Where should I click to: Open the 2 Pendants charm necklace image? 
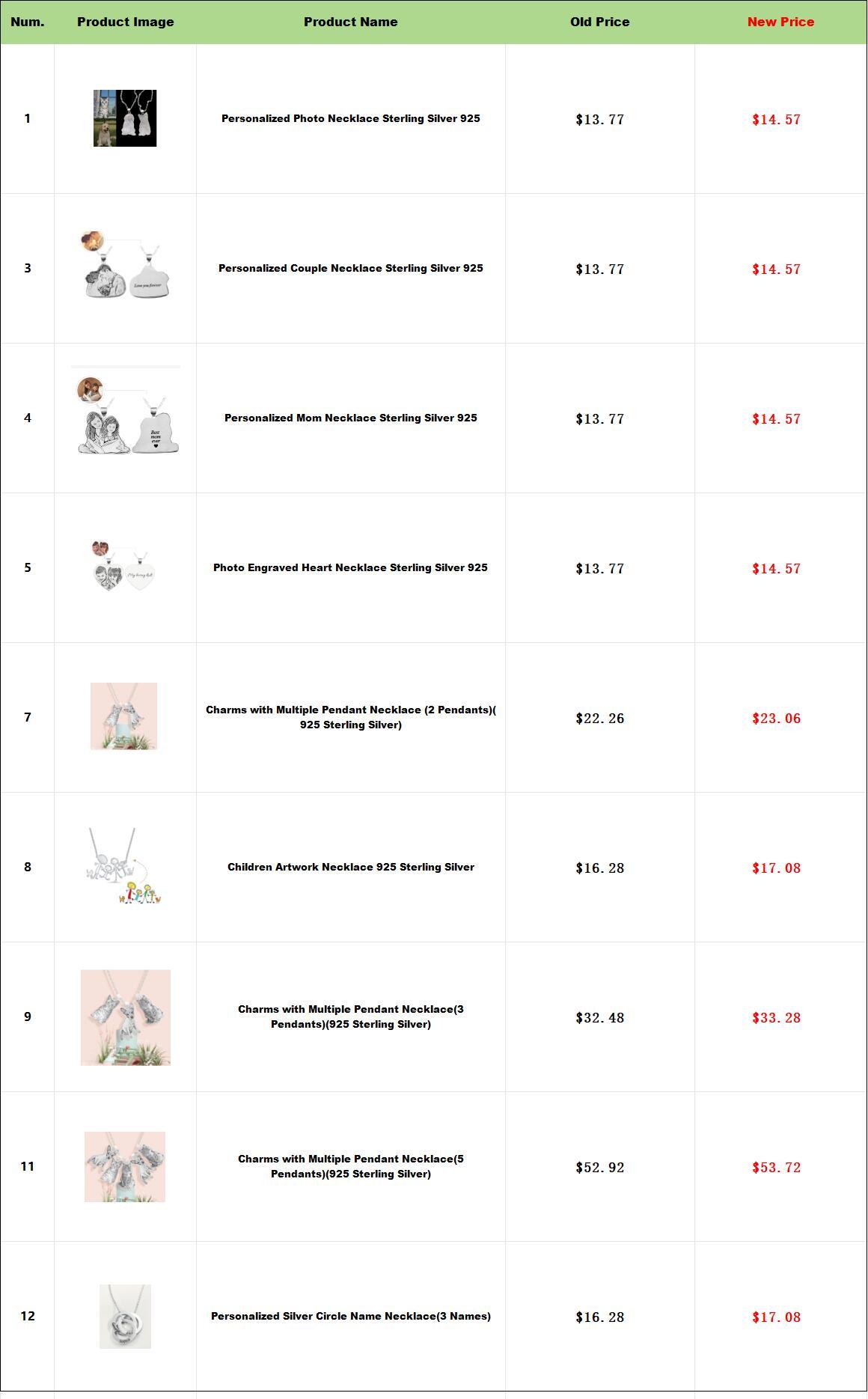tap(124, 716)
